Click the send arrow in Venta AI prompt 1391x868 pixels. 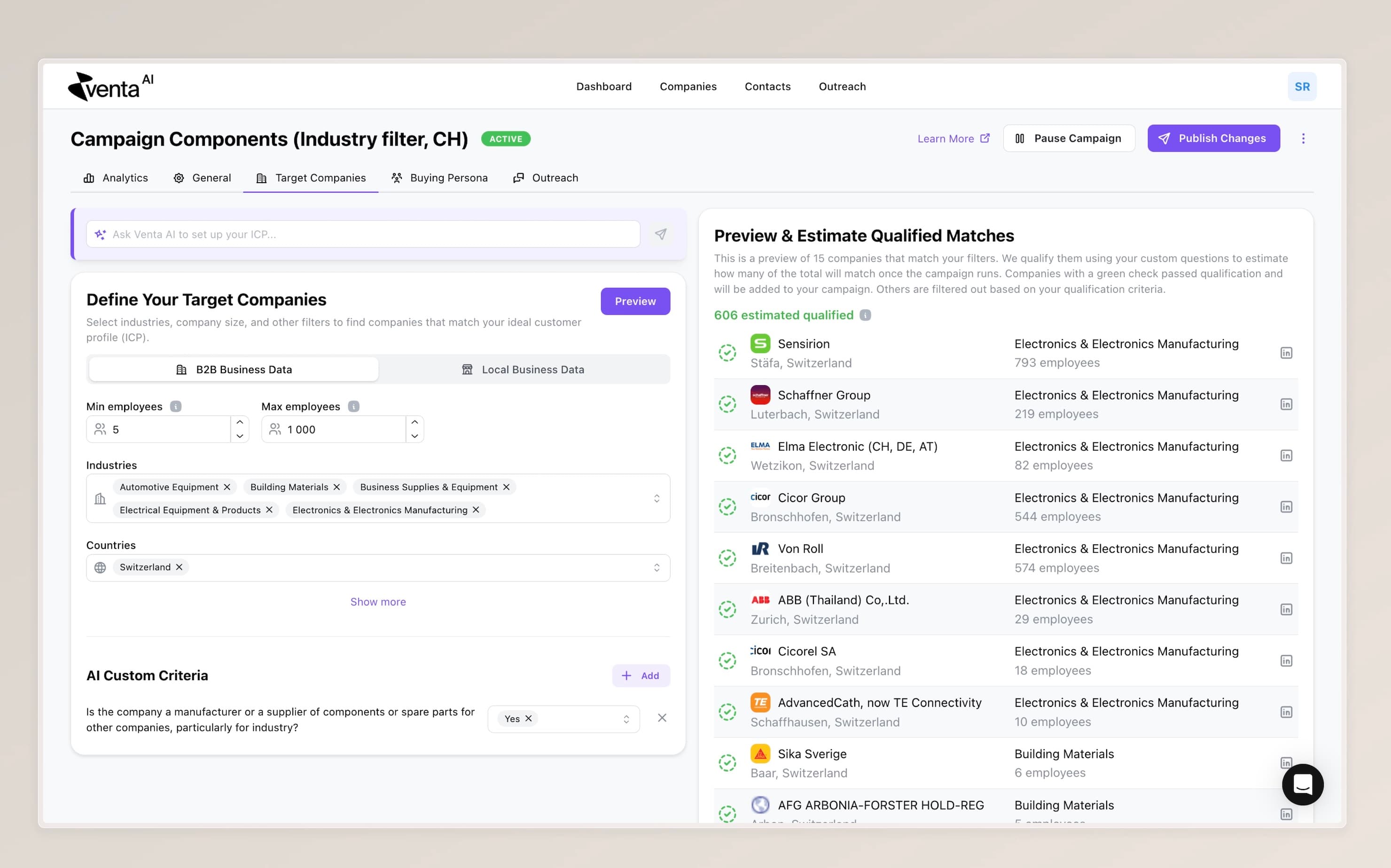point(660,234)
